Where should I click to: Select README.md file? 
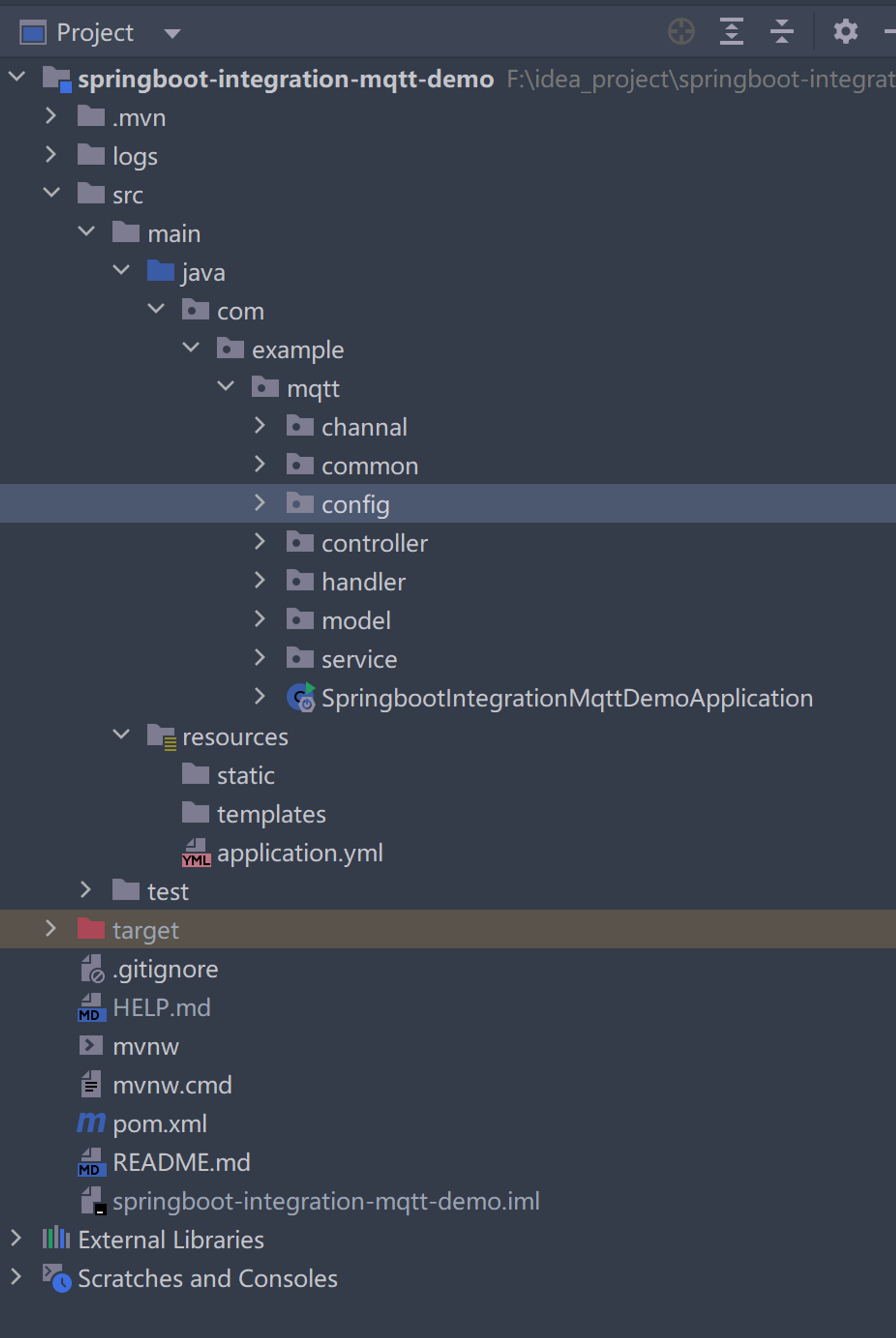[181, 1162]
